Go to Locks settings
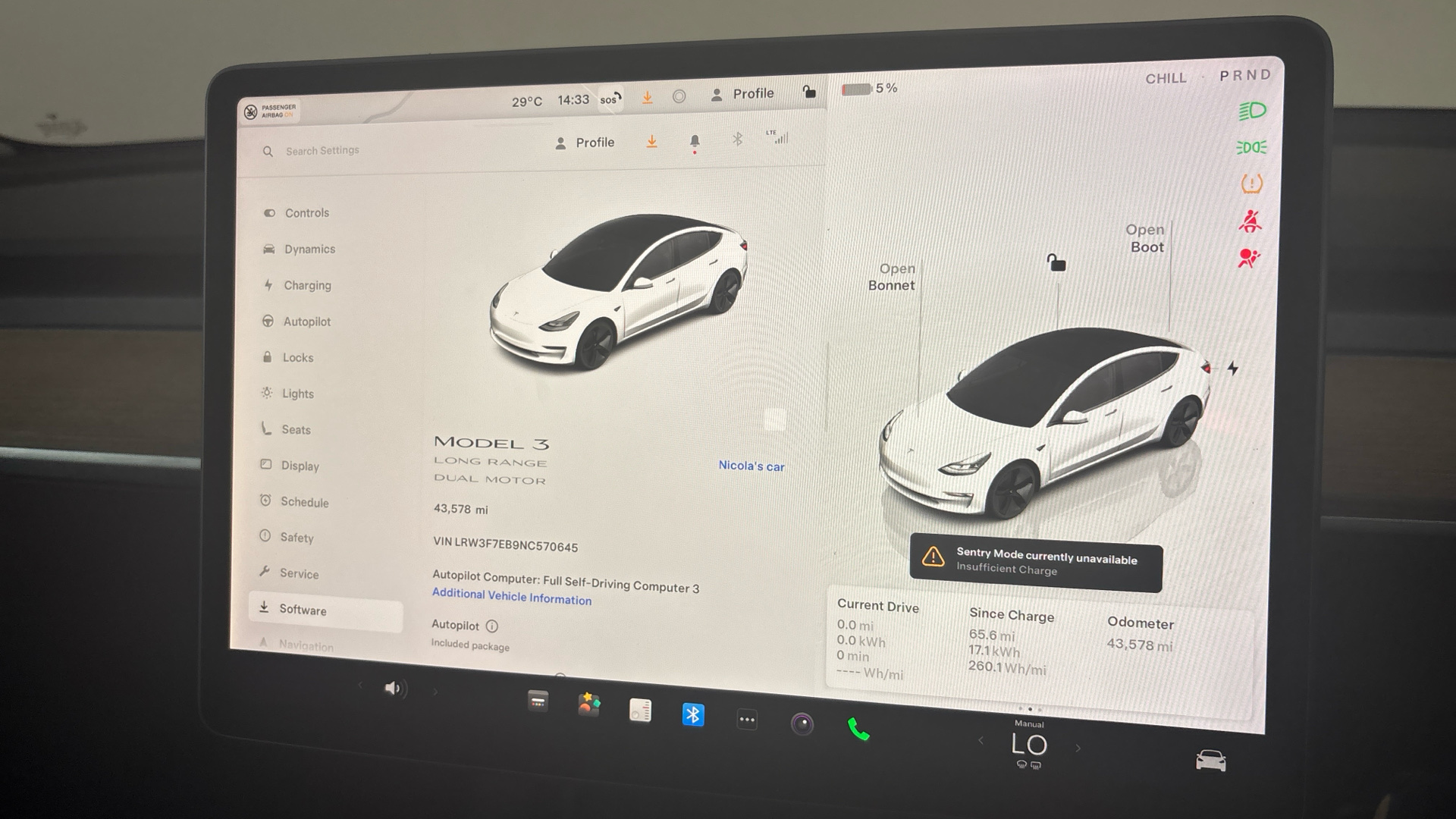1456x819 pixels. pos(287,357)
